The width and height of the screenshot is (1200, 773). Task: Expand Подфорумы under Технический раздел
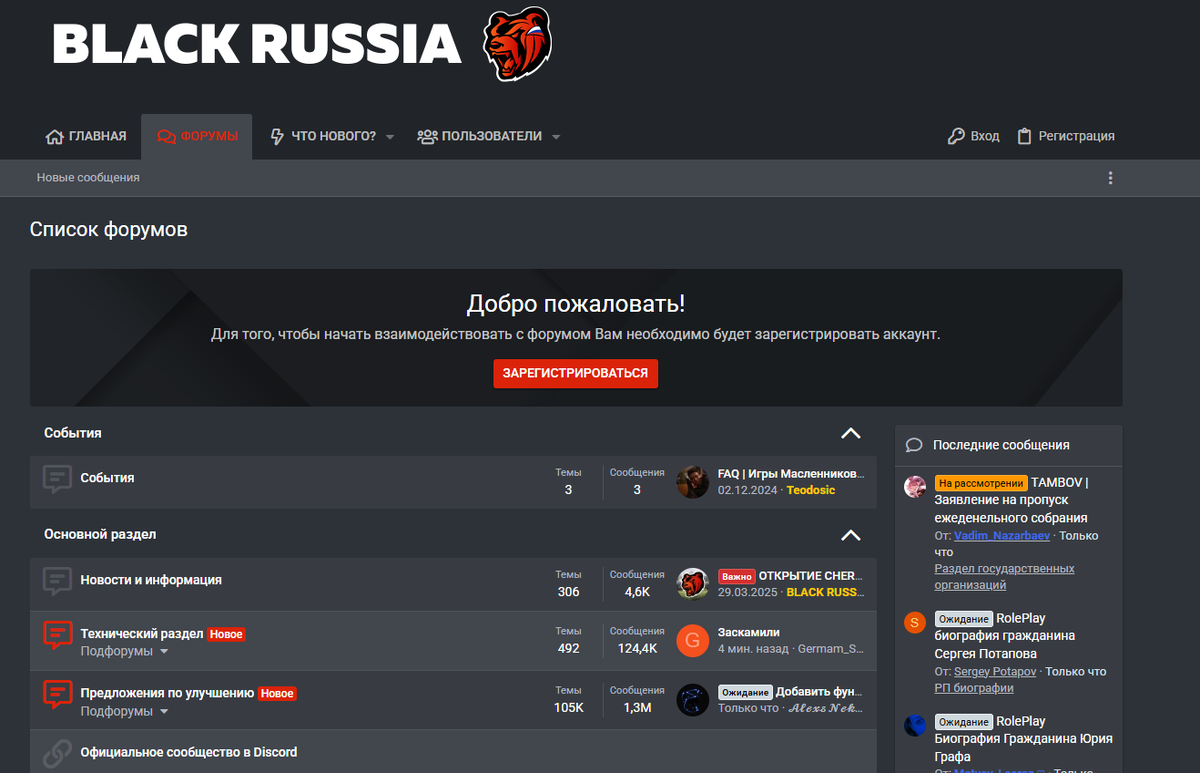124,651
